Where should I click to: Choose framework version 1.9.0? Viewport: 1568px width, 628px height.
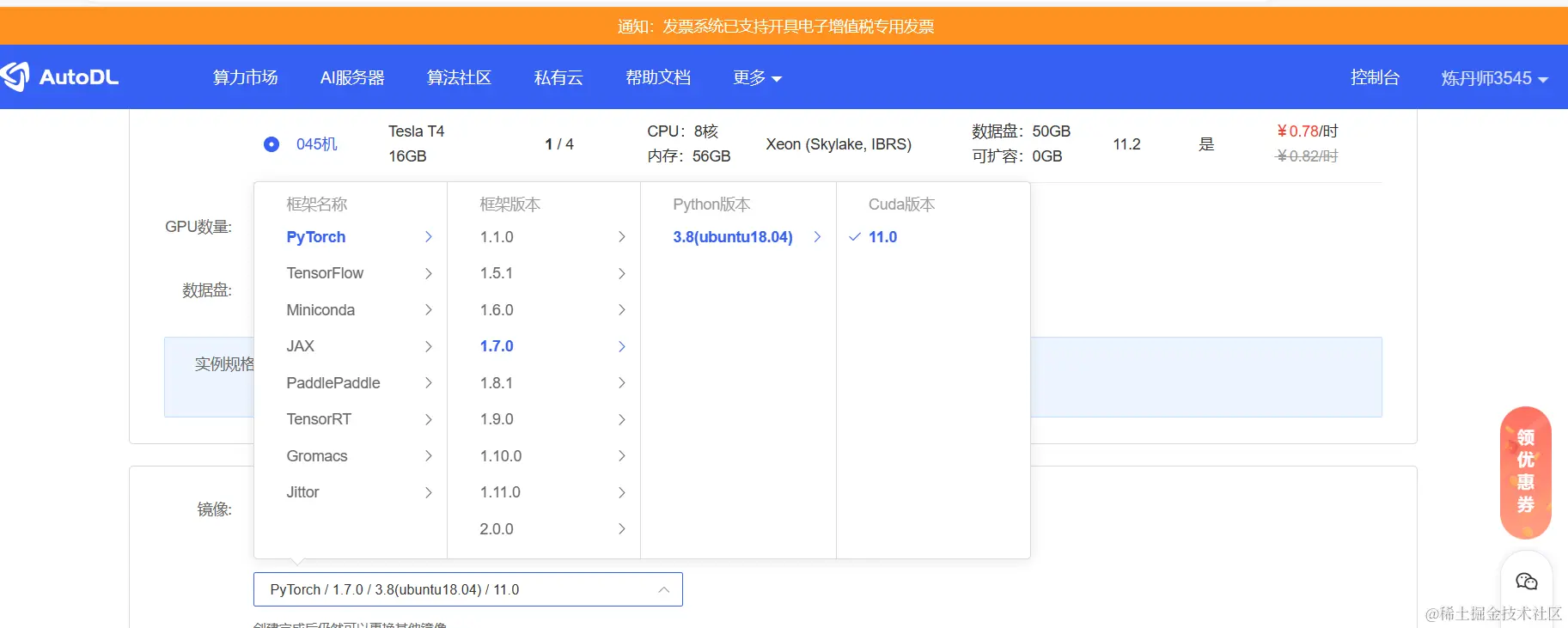point(497,419)
